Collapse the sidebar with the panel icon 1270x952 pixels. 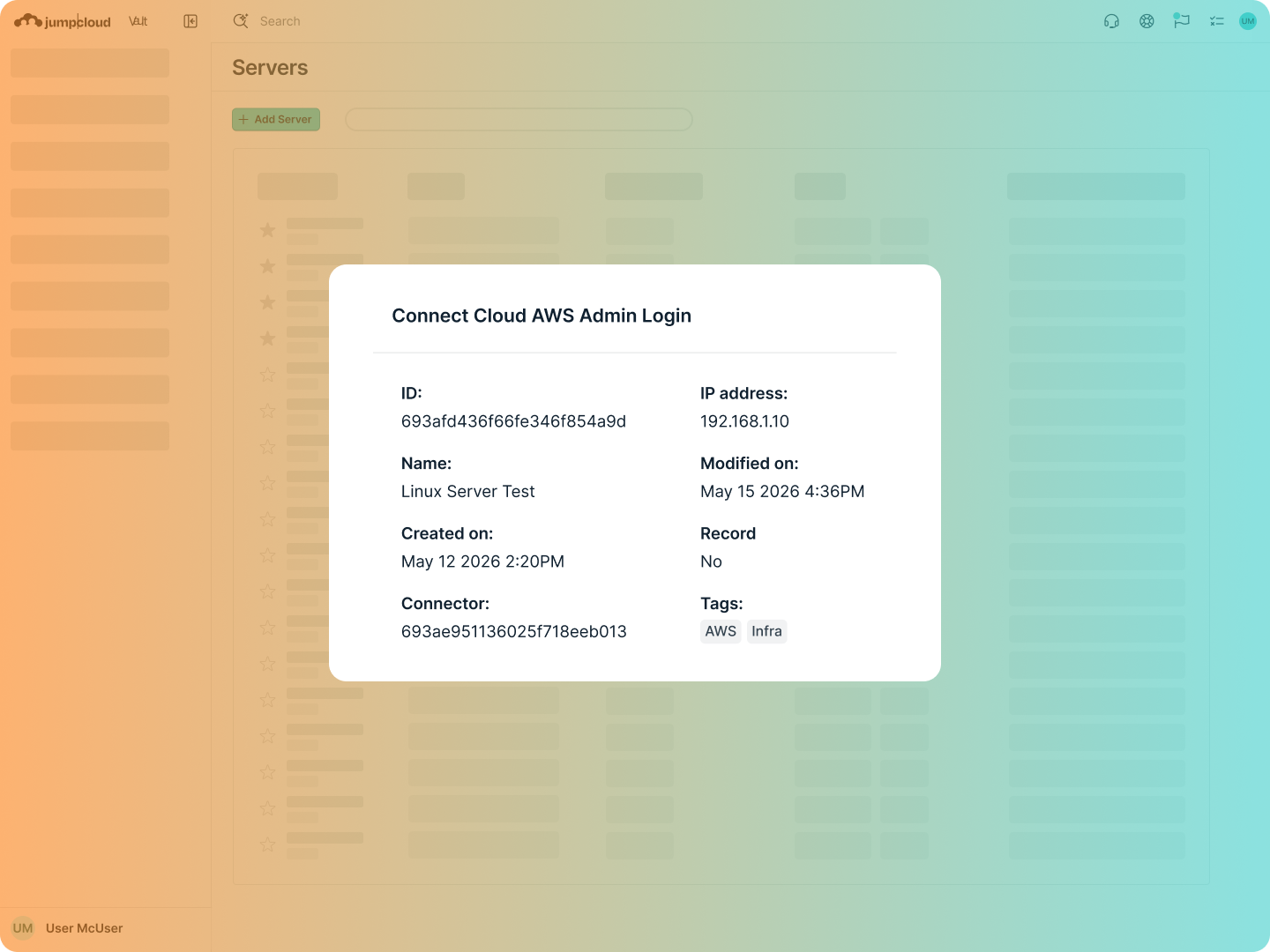point(190,21)
